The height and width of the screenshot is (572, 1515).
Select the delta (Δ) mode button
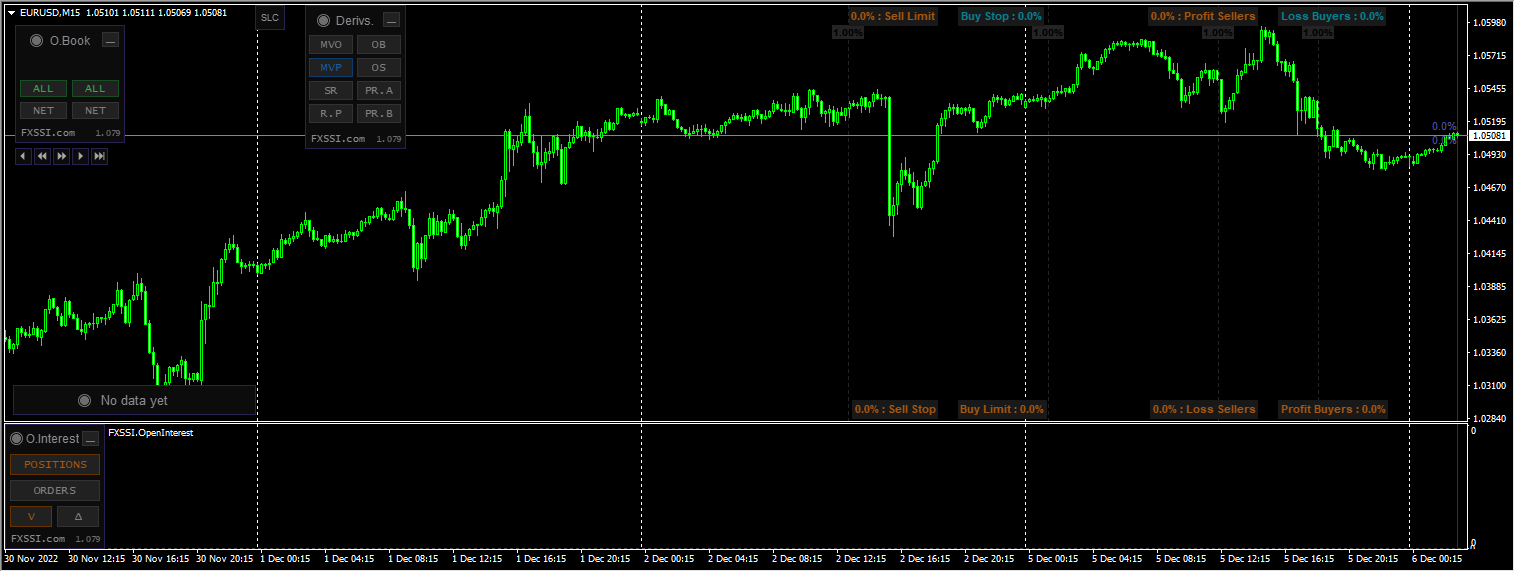(x=79, y=517)
